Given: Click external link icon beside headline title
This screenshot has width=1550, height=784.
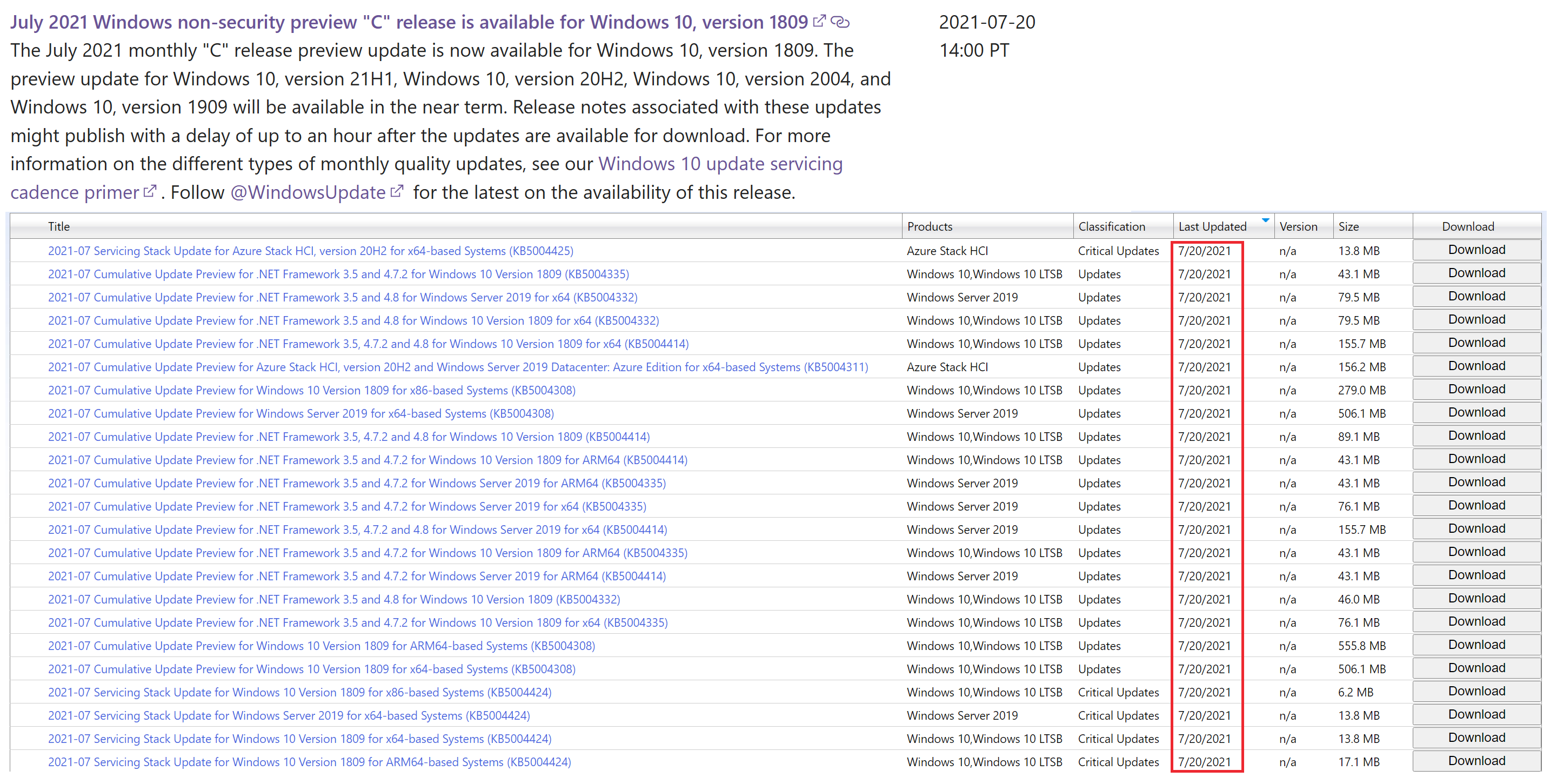Looking at the screenshot, I should (819, 22).
